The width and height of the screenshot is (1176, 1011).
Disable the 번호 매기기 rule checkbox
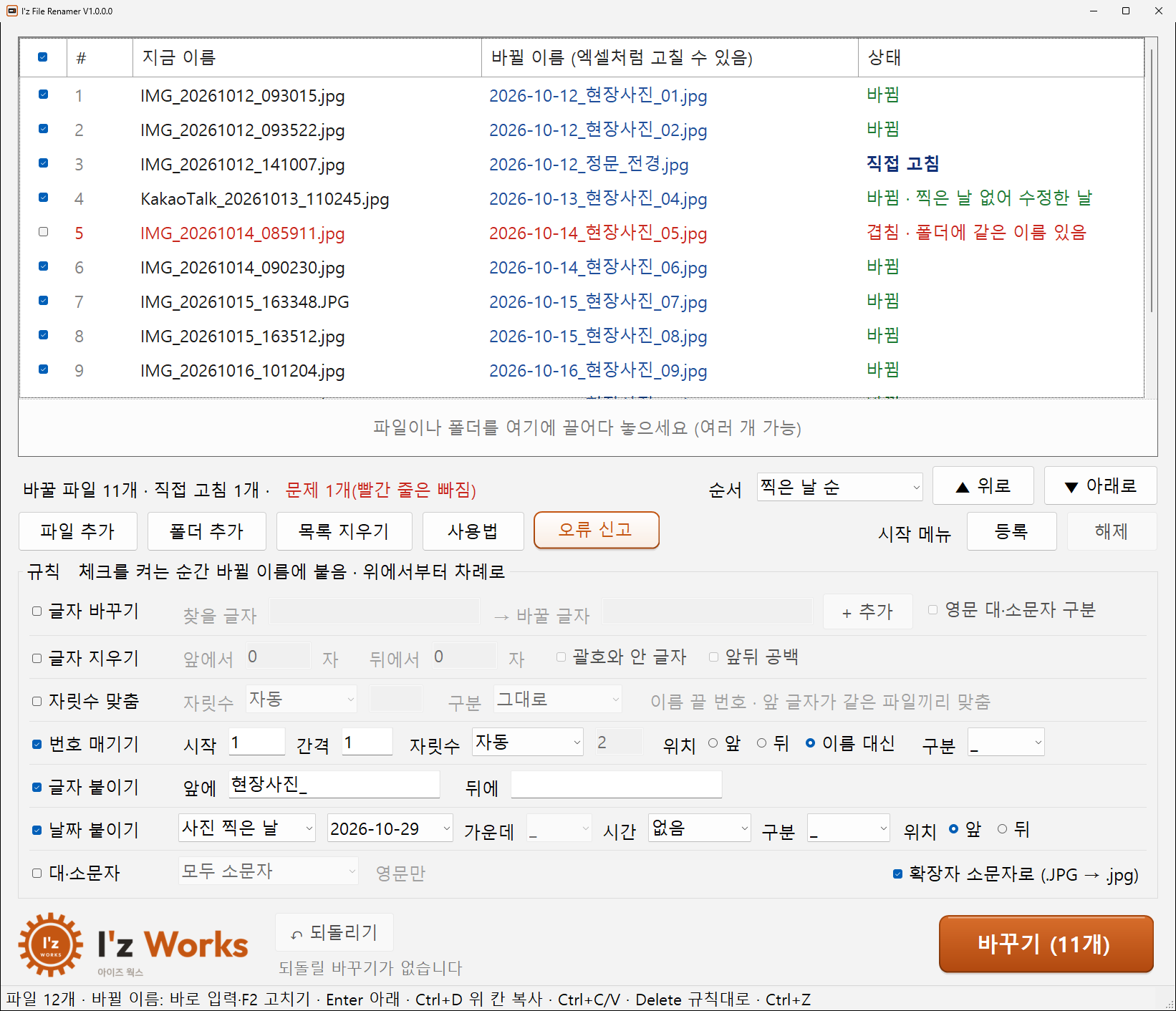(37, 744)
